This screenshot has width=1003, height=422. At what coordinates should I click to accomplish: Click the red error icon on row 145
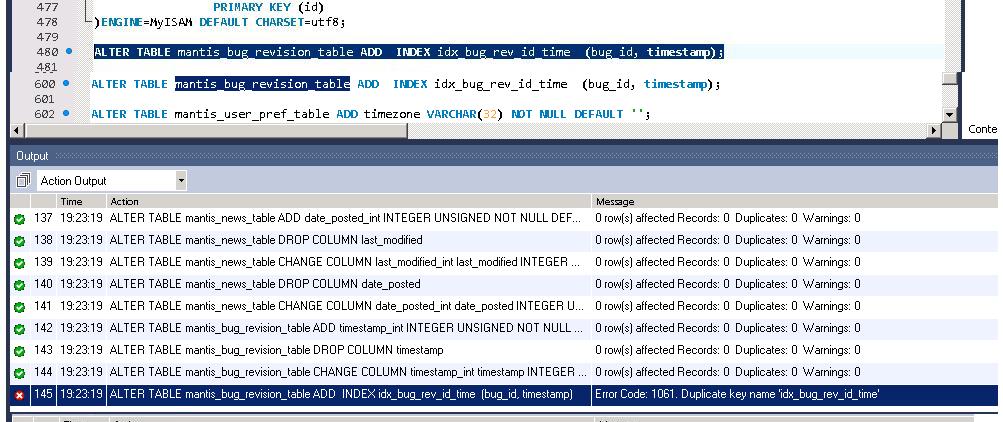19,395
